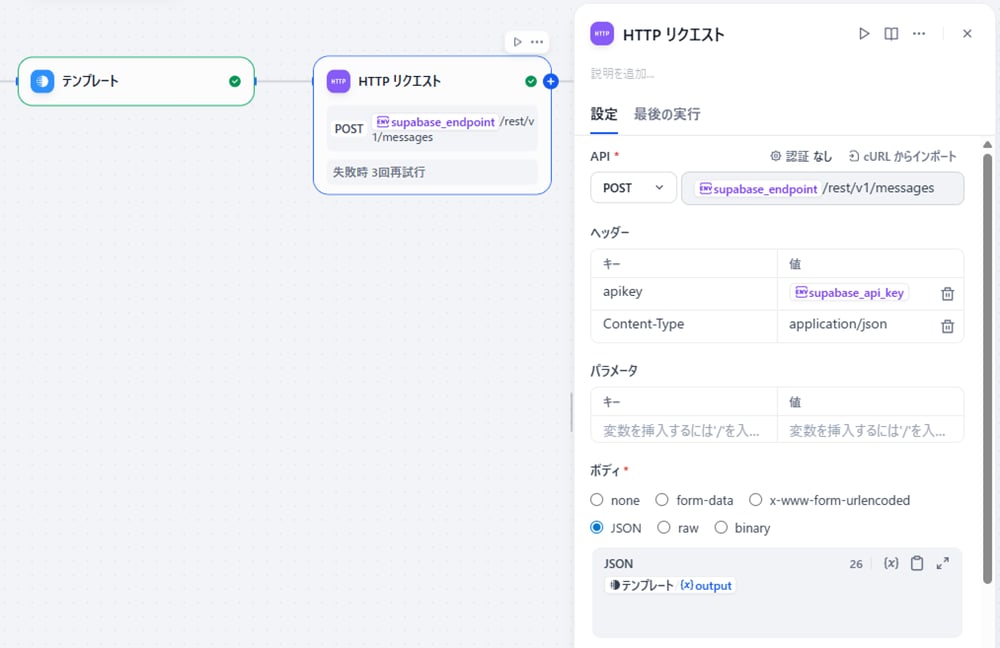Copy JSON body to clipboard
This screenshot has height=648, width=1000.
pyautogui.click(x=917, y=564)
